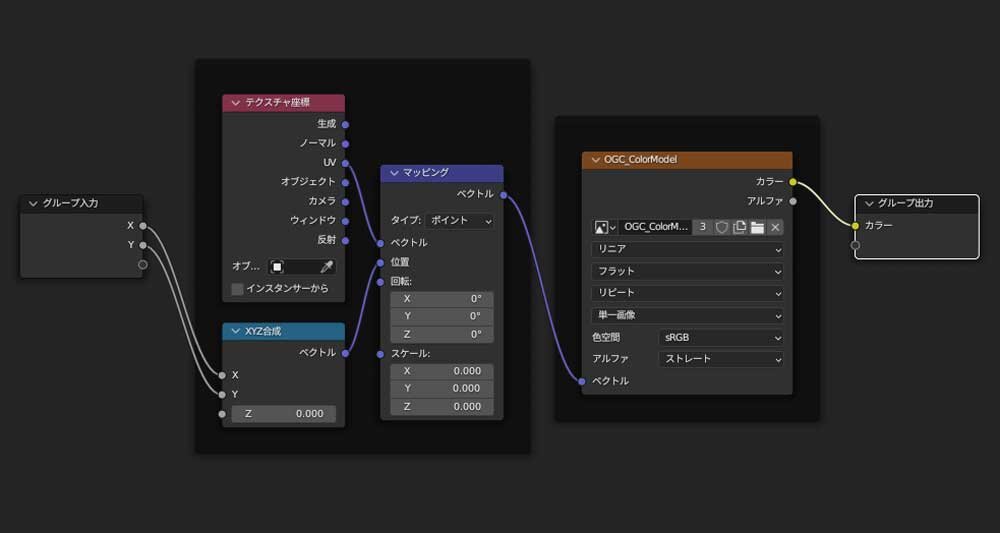Click the ベクトル output socket of マッピング
This screenshot has height=533, width=1000.
point(503,194)
